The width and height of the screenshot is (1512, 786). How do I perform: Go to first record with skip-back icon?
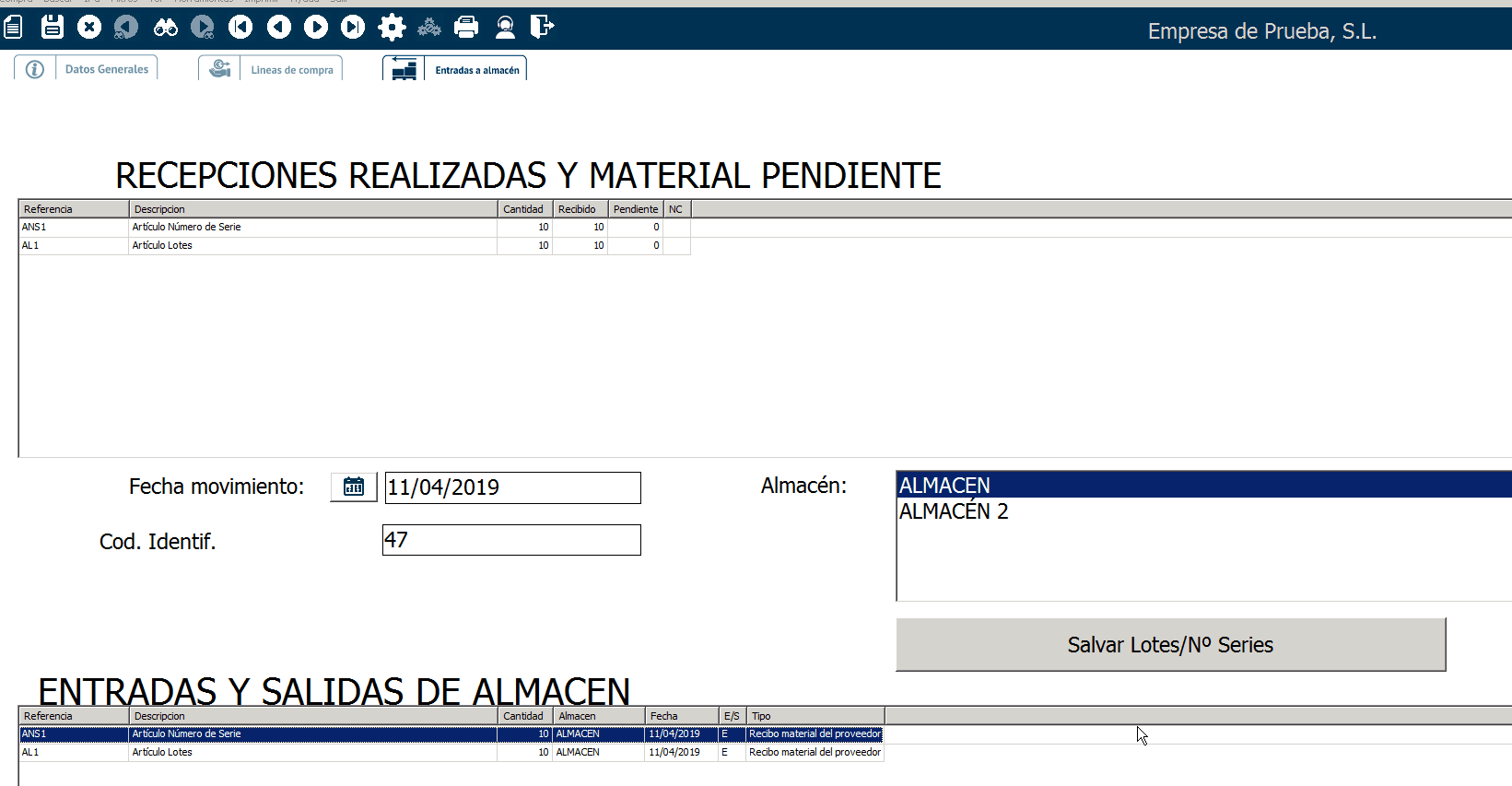pos(240,27)
